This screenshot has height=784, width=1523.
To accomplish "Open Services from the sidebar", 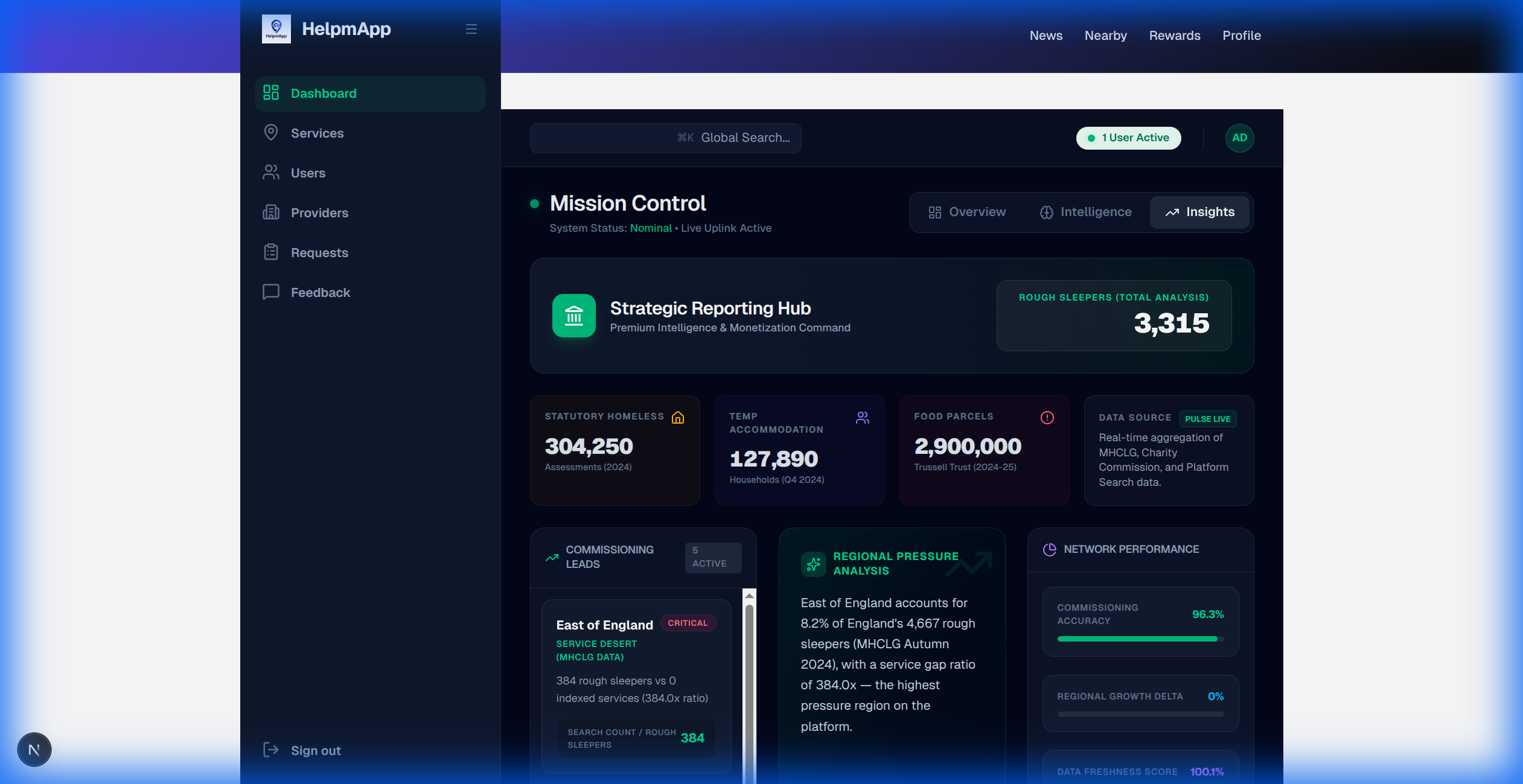I will click(317, 133).
